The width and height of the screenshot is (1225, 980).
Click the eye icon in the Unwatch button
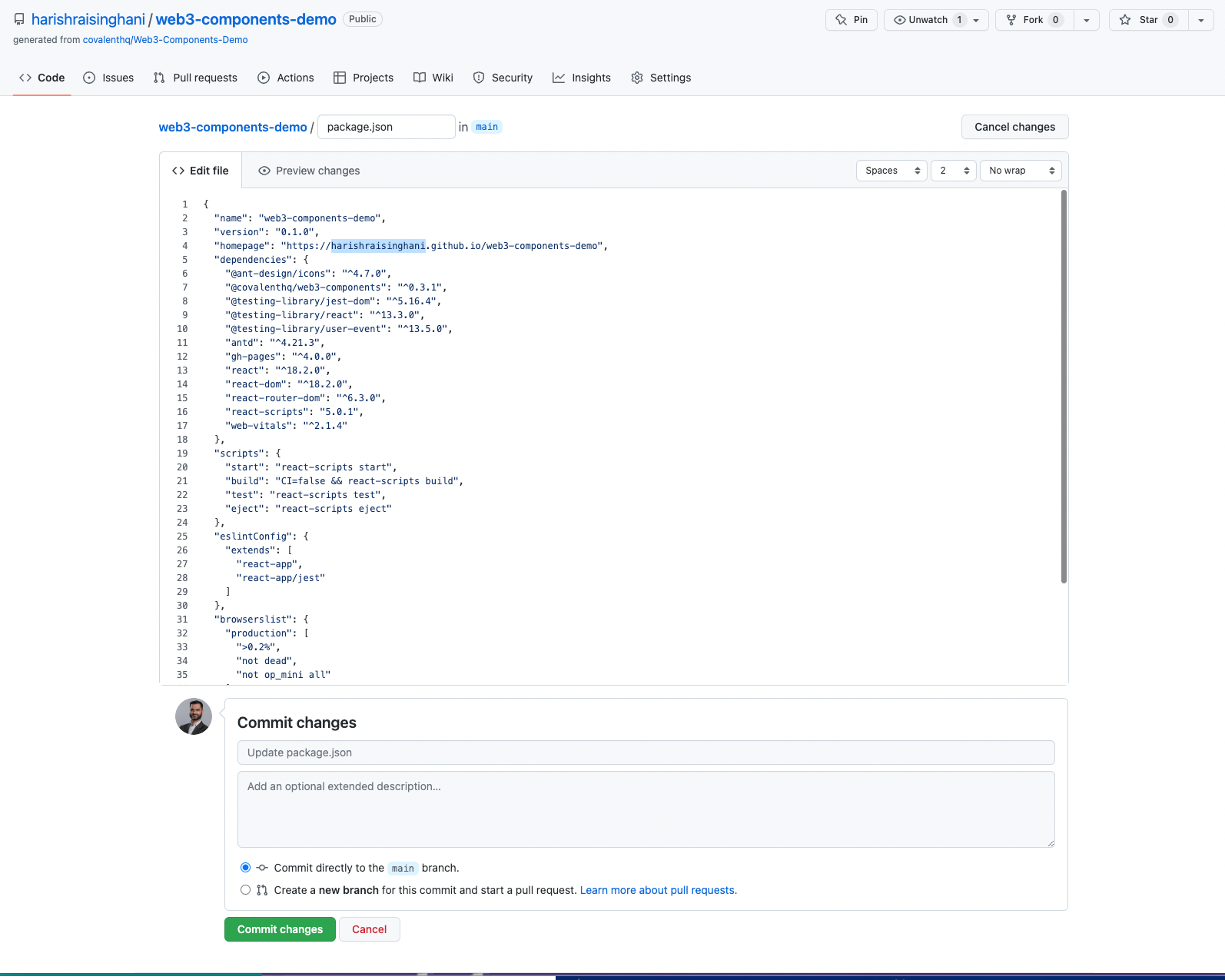pyautogui.click(x=899, y=20)
